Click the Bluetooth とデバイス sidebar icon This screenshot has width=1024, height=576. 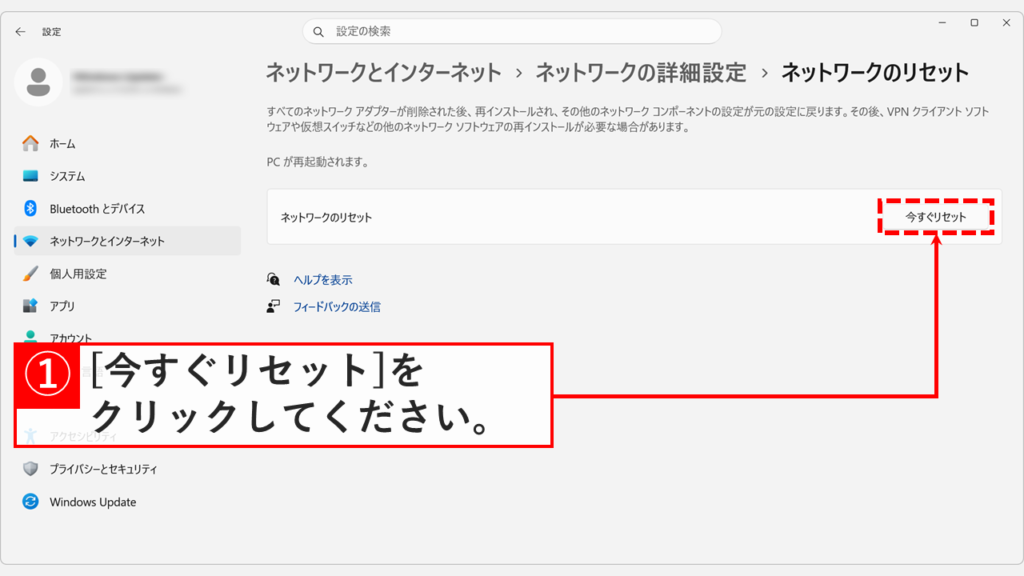point(31,208)
